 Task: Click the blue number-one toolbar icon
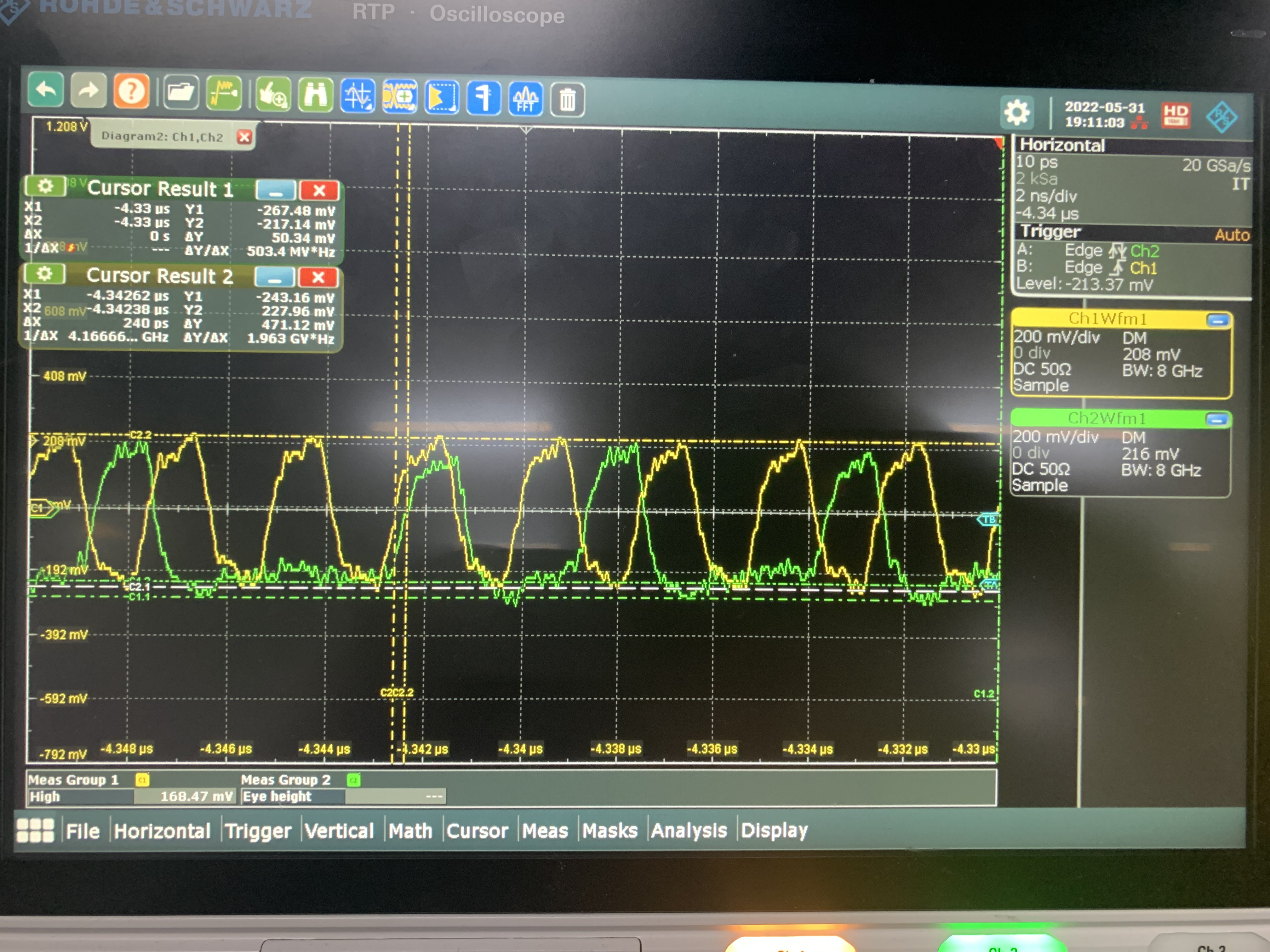pos(483,98)
